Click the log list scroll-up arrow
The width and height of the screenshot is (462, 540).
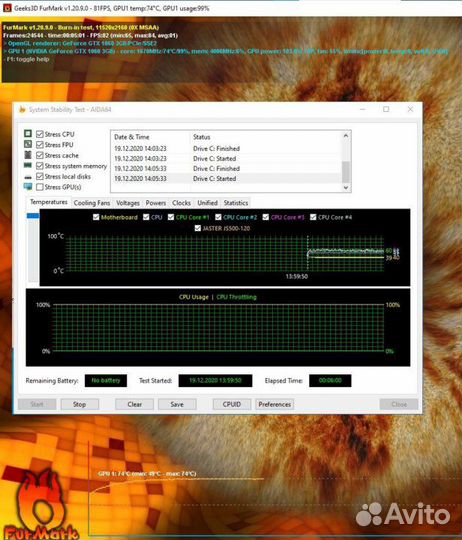[346, 136]
